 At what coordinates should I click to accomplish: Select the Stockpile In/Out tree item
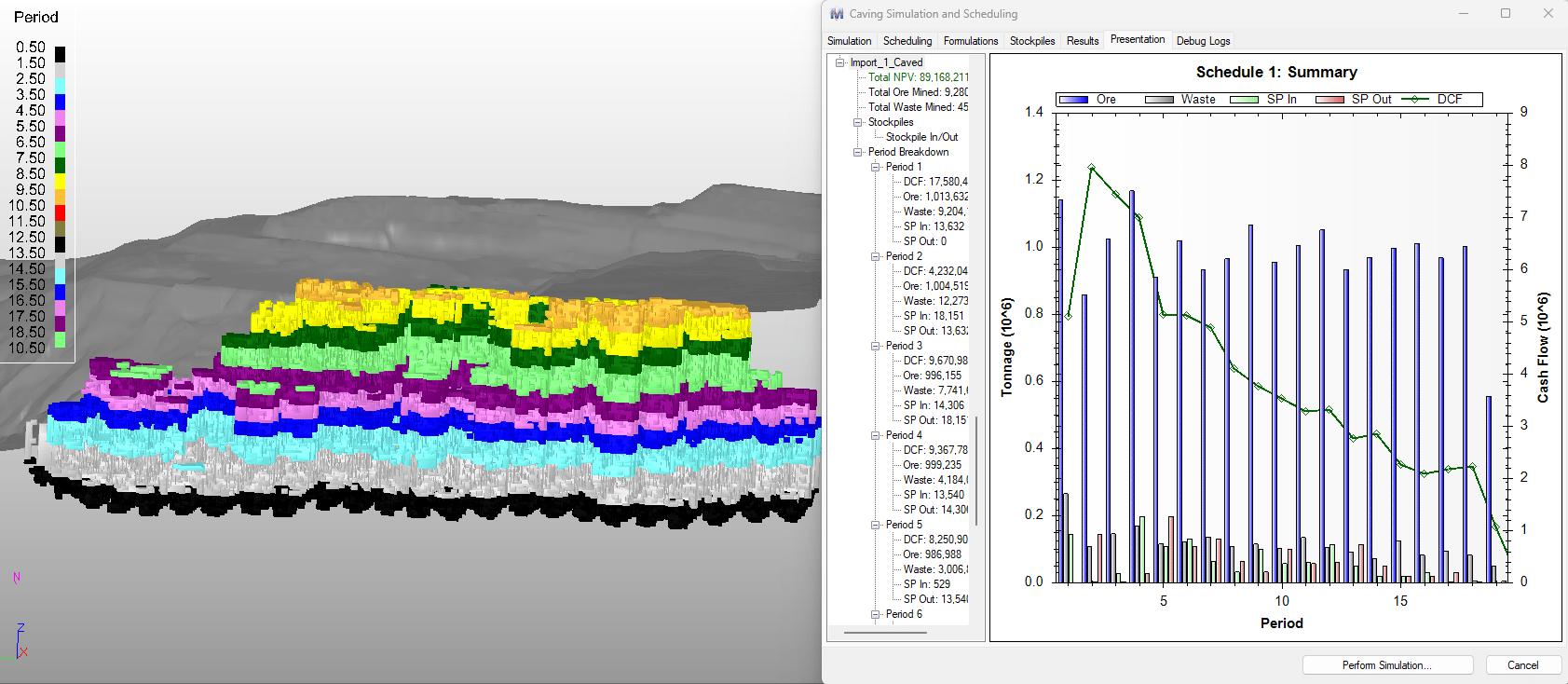(920, 137)
